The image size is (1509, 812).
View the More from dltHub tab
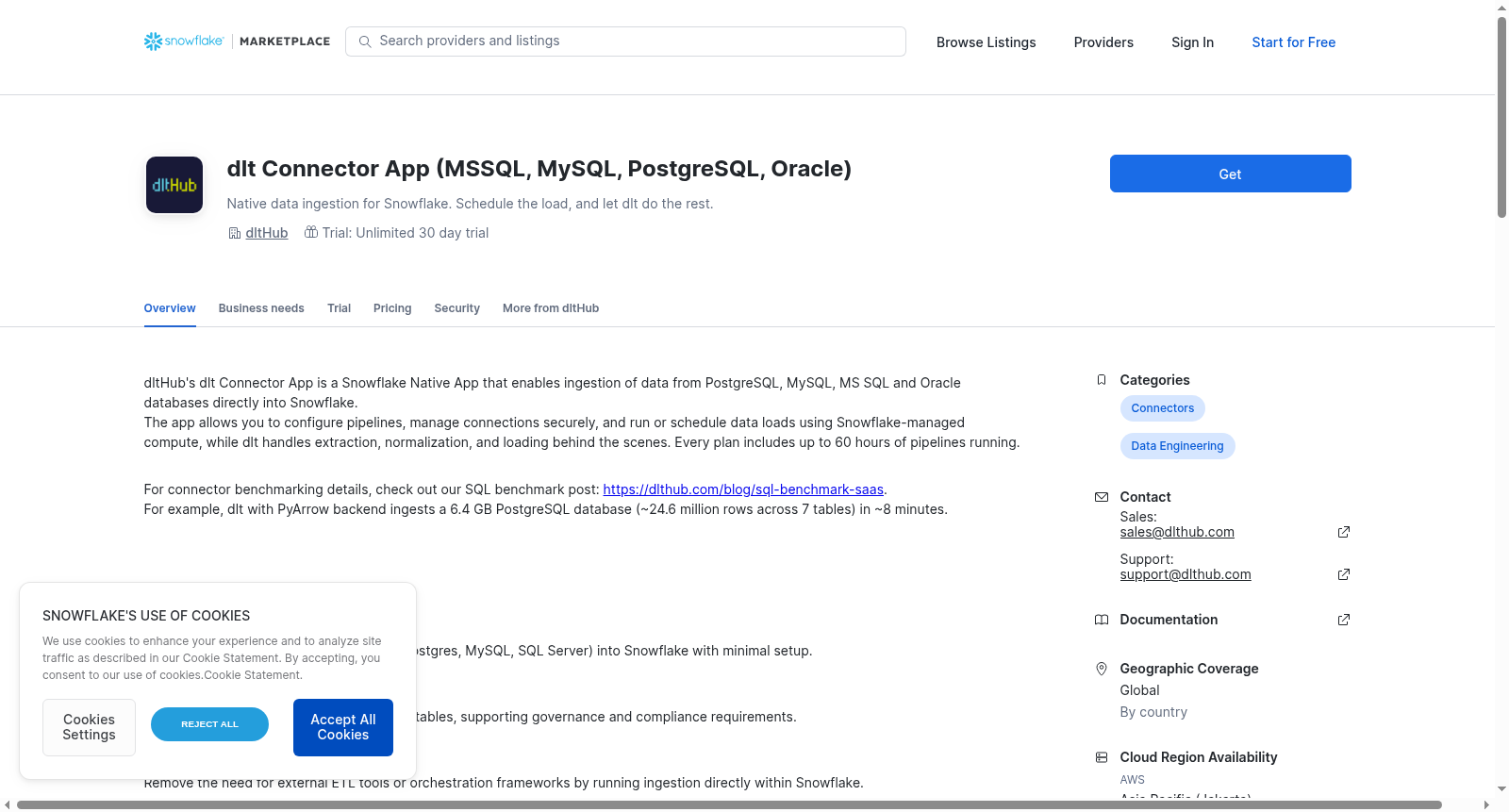click(x=551, y=308)
